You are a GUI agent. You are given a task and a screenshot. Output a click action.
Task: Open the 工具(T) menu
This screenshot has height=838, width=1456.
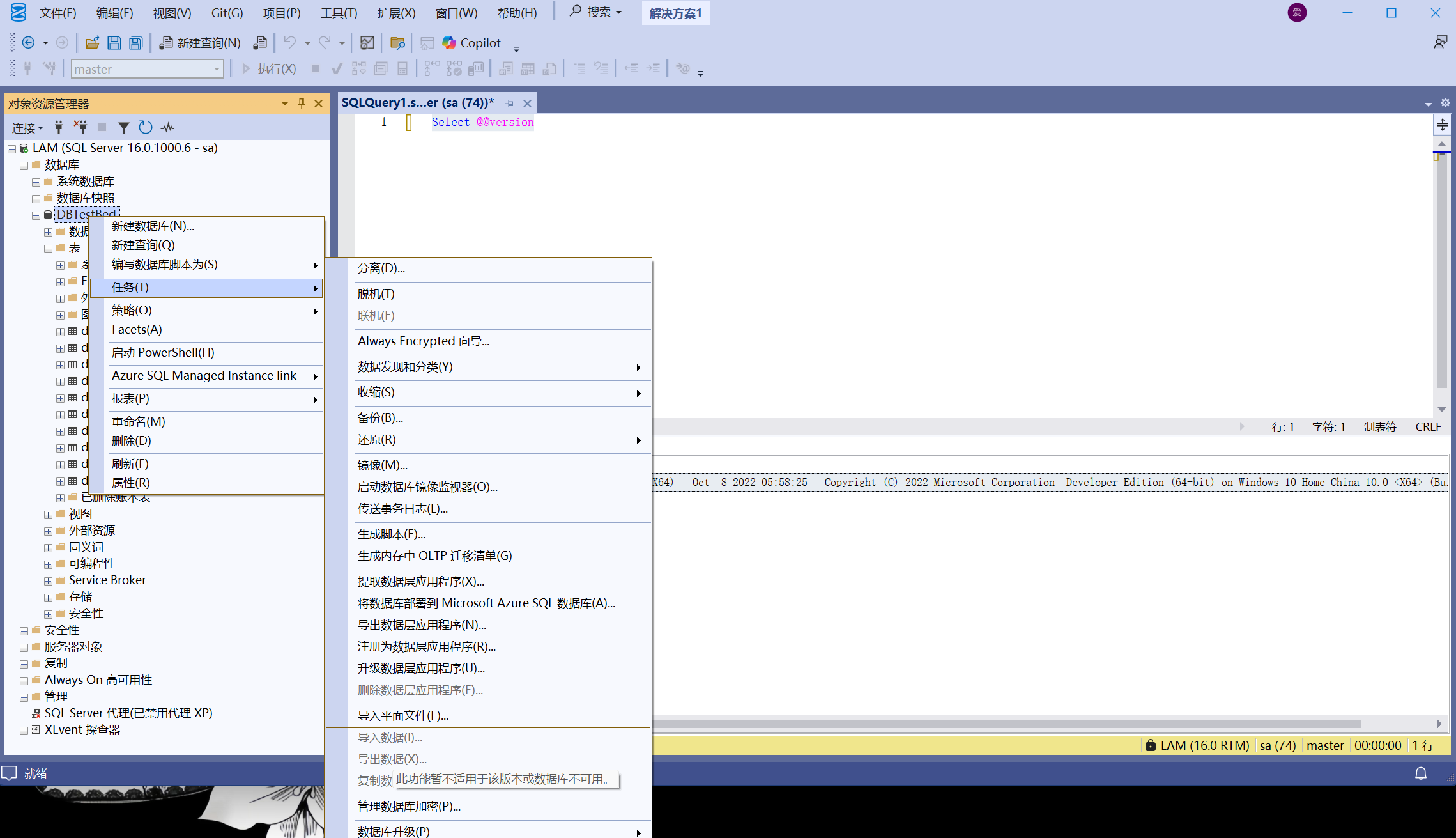tap(339, 13)
